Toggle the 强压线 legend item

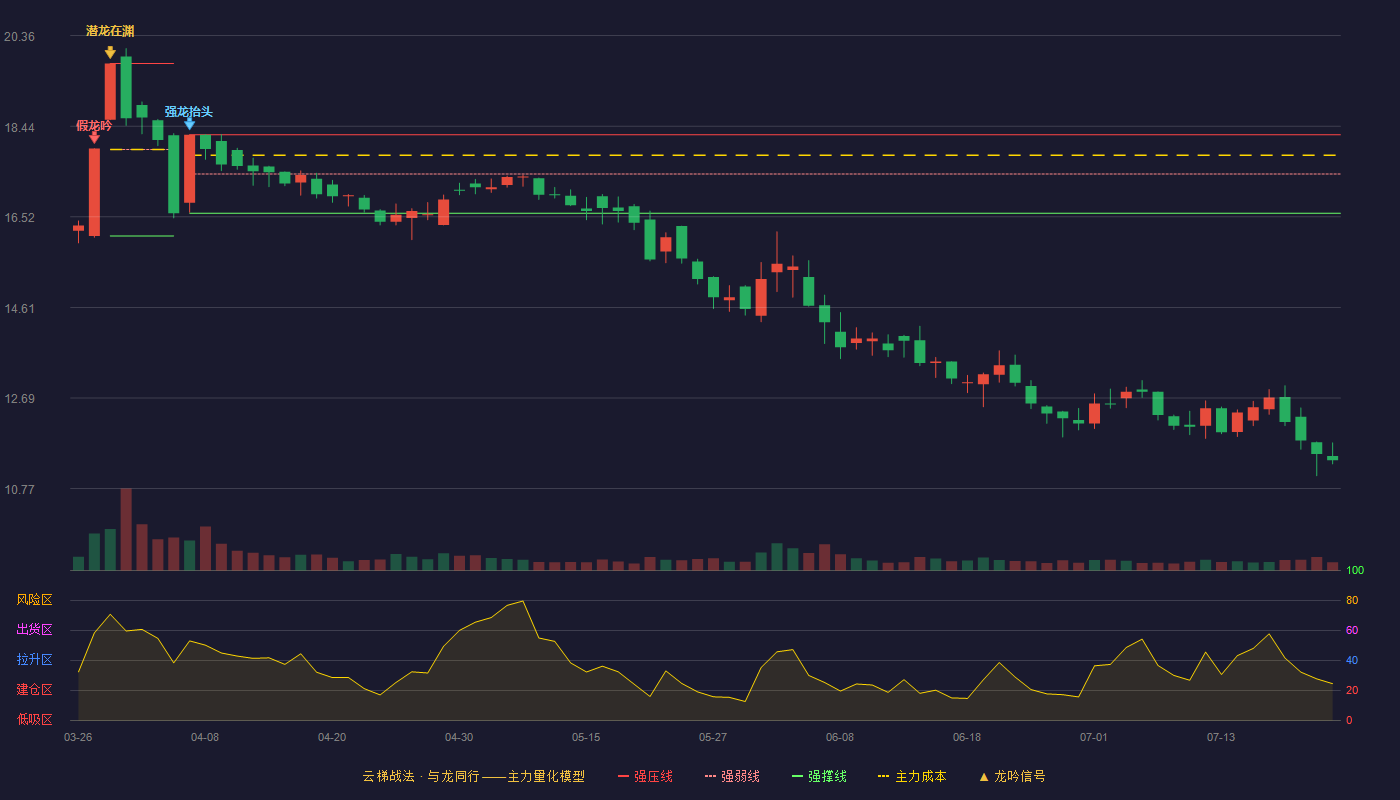645,776
